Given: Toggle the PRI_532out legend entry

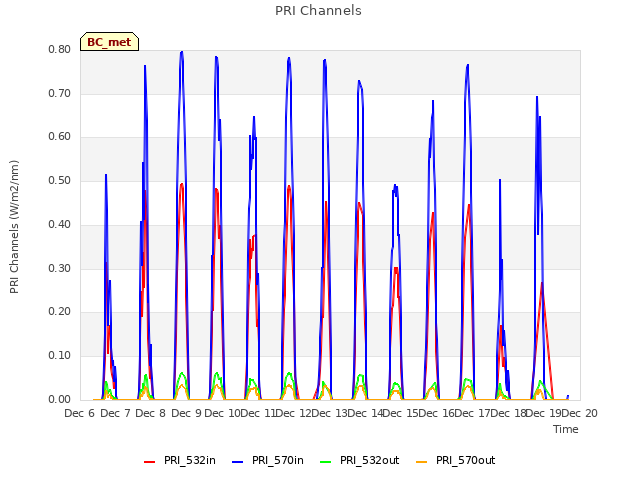Looking at the screenshot, I should coord(360,460).
